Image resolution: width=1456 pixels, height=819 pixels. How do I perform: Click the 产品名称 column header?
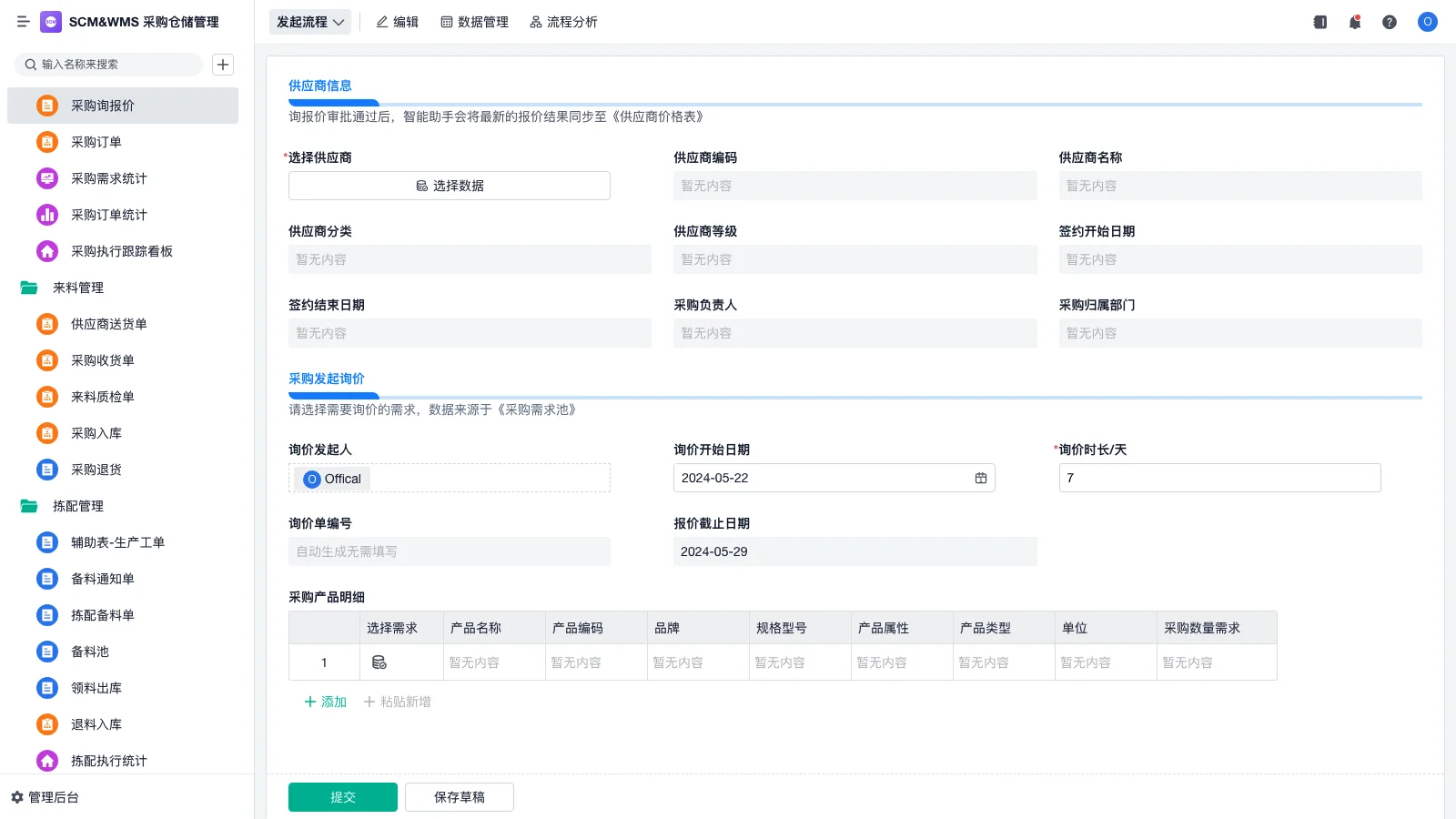click(494, 628)
